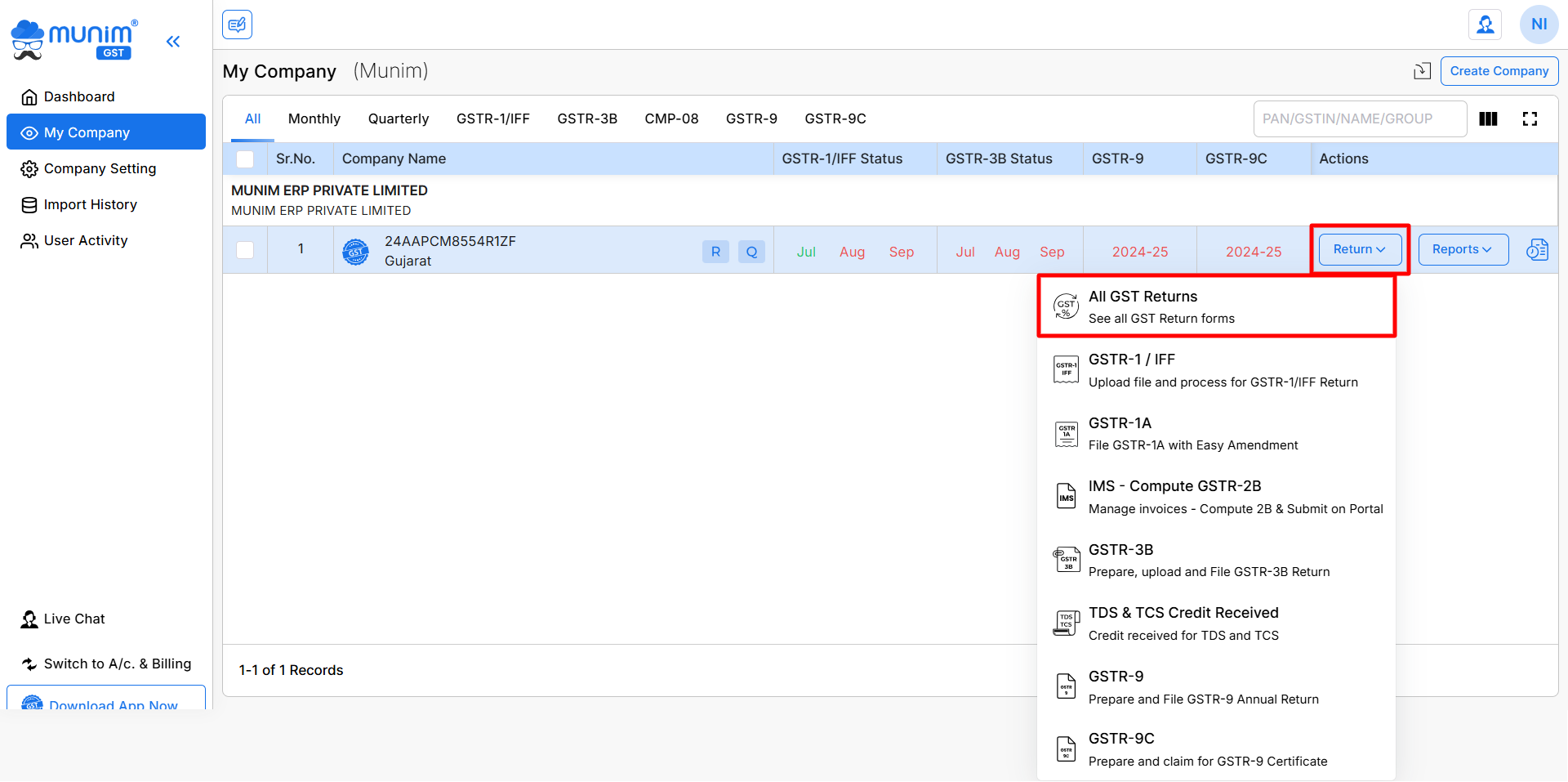Click the All GST Returns percent icon

click(1066, 307)
